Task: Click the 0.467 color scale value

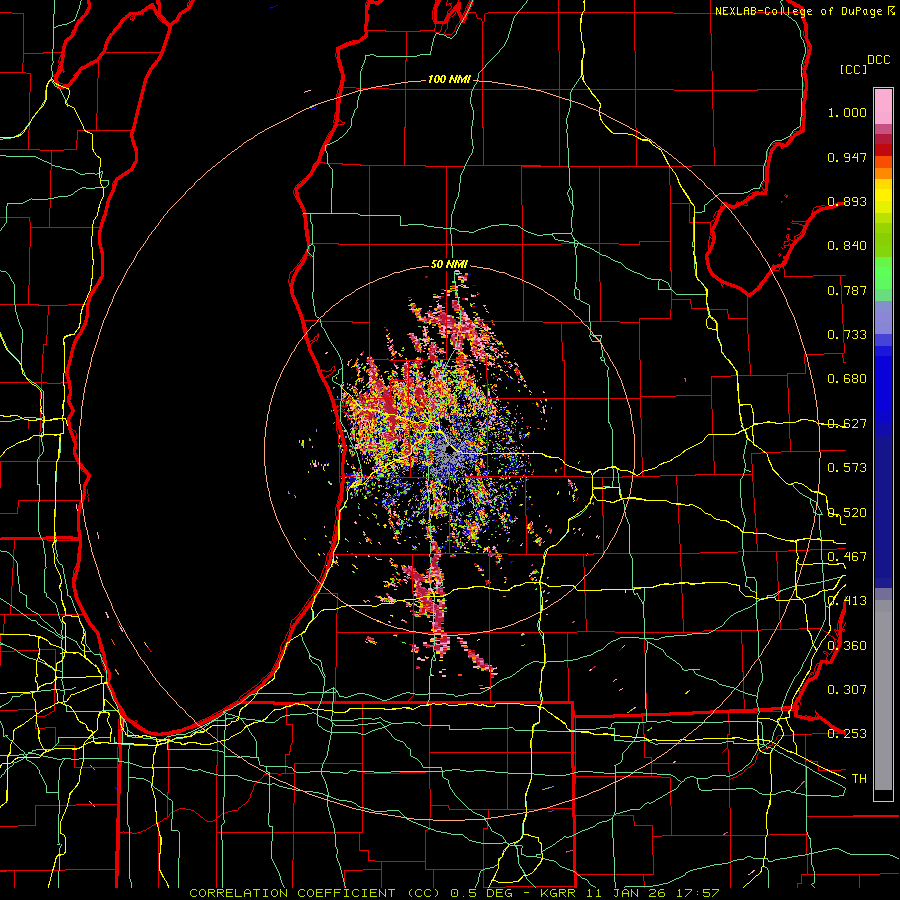Action: click(x=847, y=557)
